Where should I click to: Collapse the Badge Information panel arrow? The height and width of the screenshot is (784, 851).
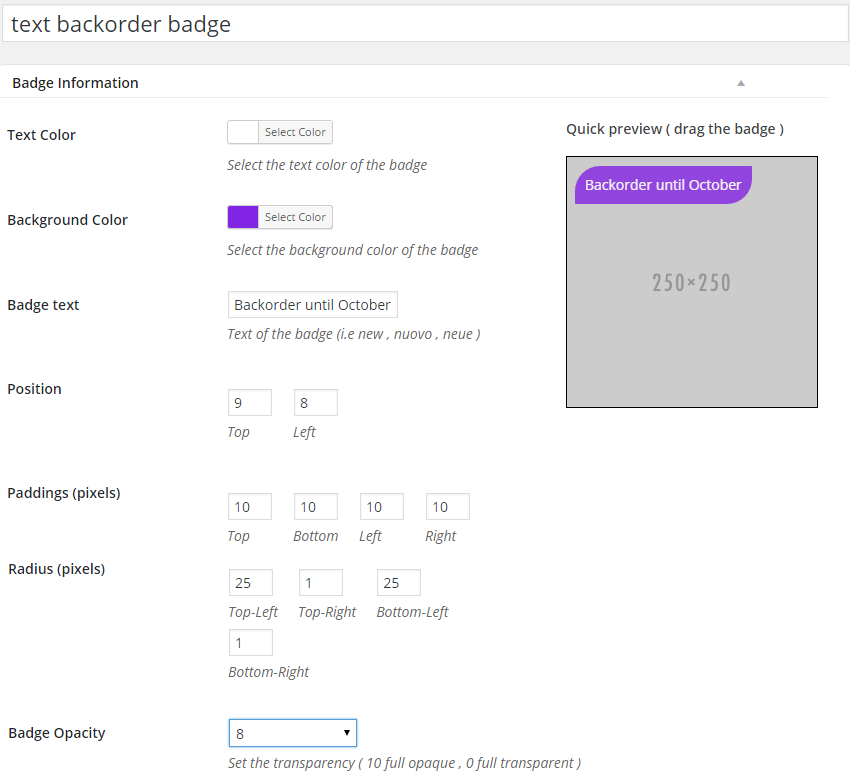[x=741, y=83]
